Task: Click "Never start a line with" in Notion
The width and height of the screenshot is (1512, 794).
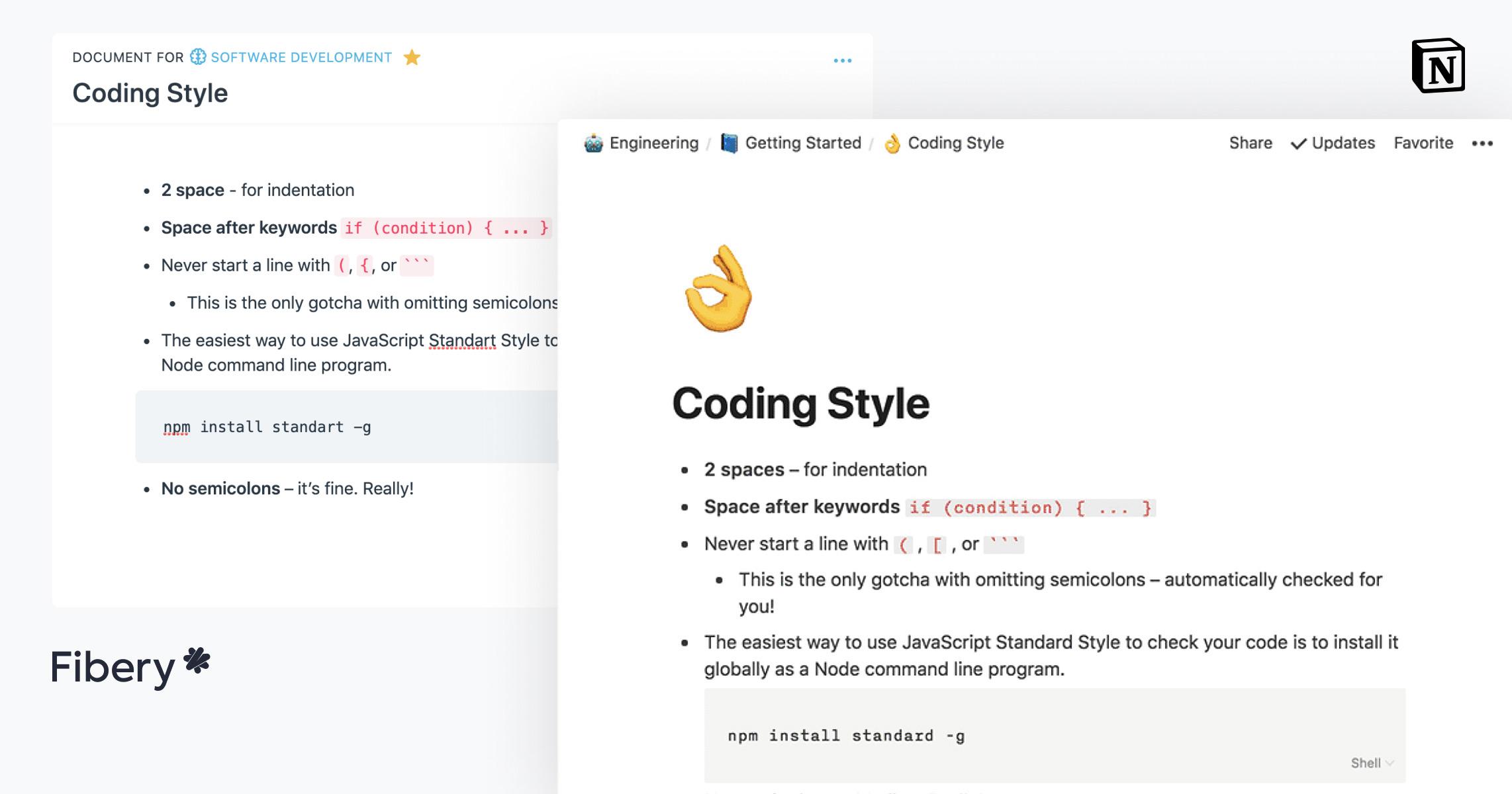Action: click(796, 544)
